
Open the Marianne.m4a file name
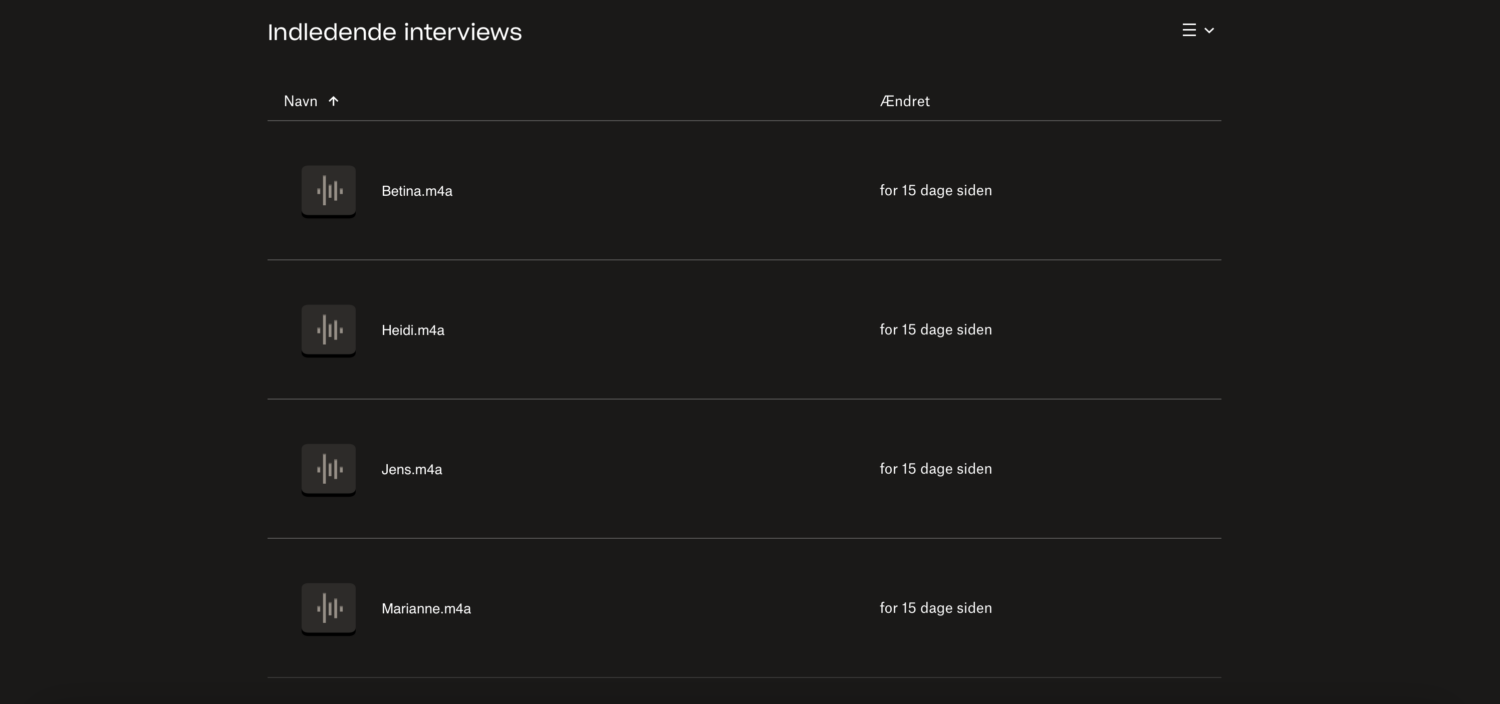[426, 608]
